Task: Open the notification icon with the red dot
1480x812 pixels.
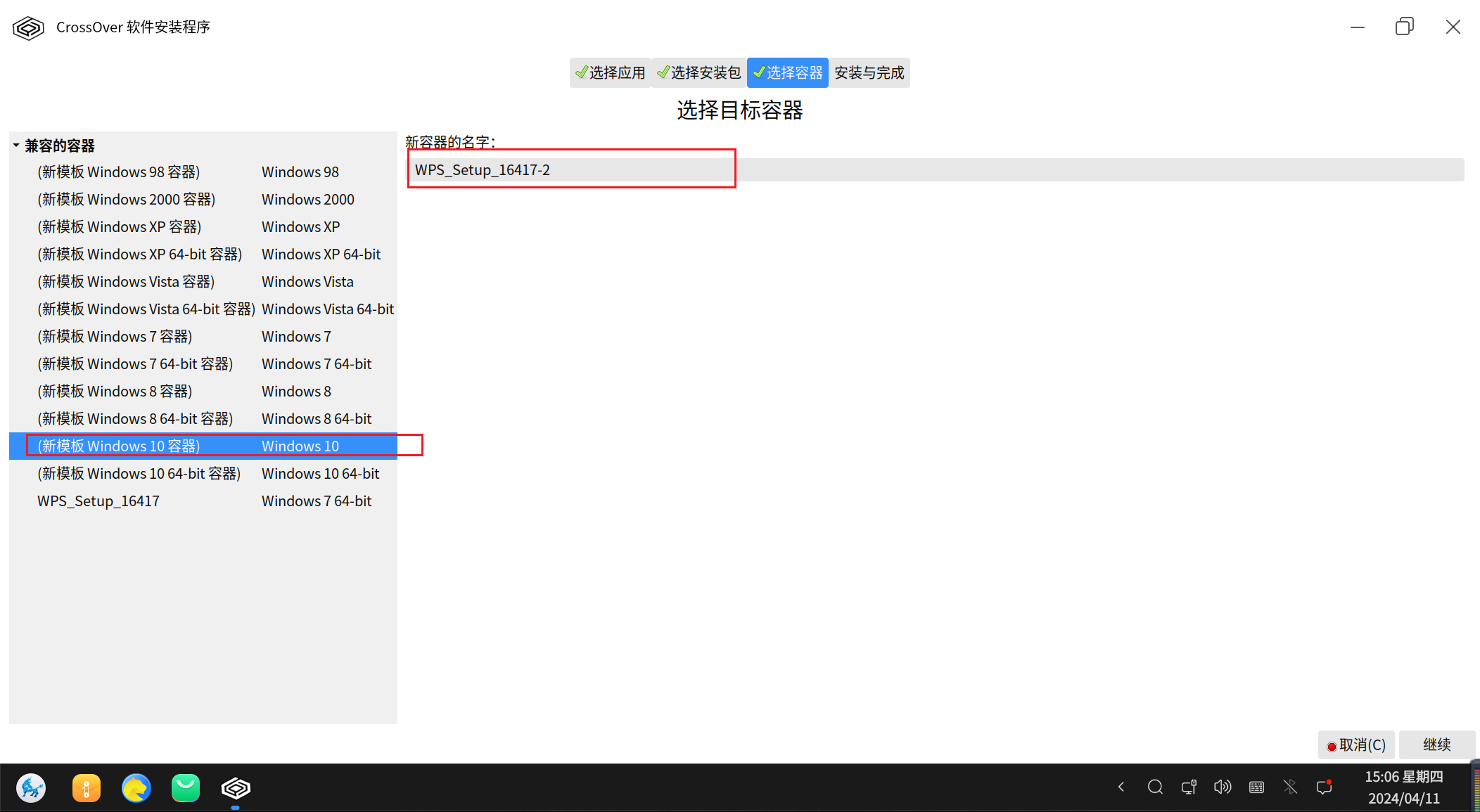Action: [x=1324, y=787]
